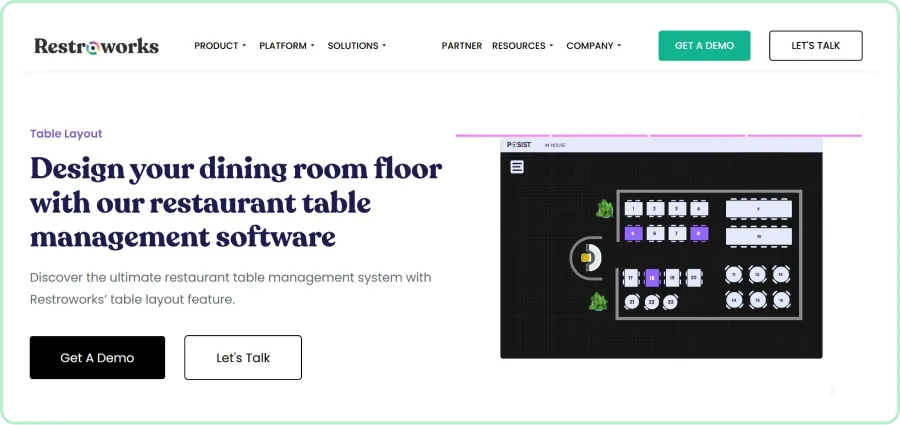The width and height of the screenshot is (900, 425).
Task: Select round table 16
Action: (x=781, y=300)
